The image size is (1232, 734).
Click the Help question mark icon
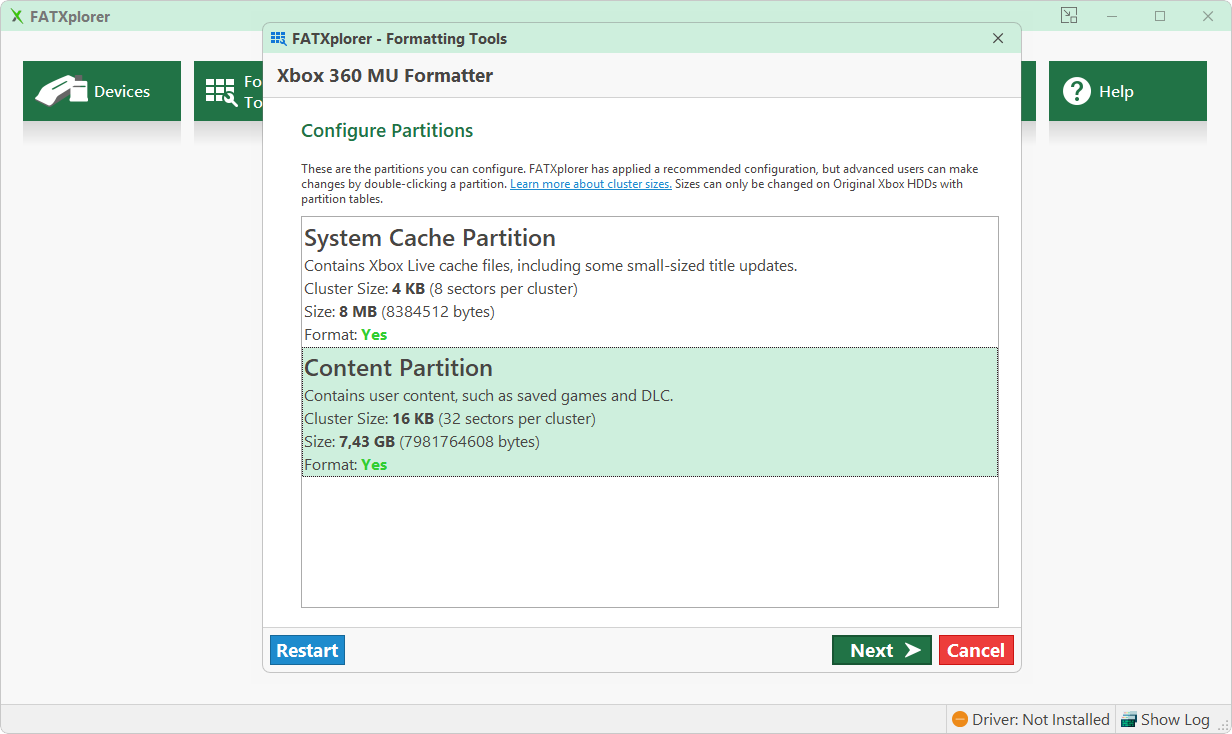click(x=1076, y=91)
